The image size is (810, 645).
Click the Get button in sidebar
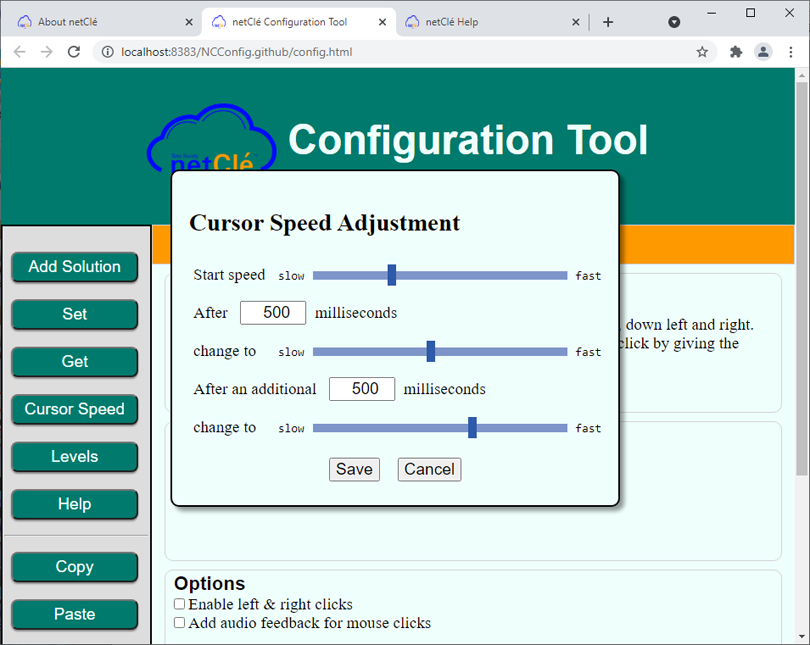(x=74, y=361)
